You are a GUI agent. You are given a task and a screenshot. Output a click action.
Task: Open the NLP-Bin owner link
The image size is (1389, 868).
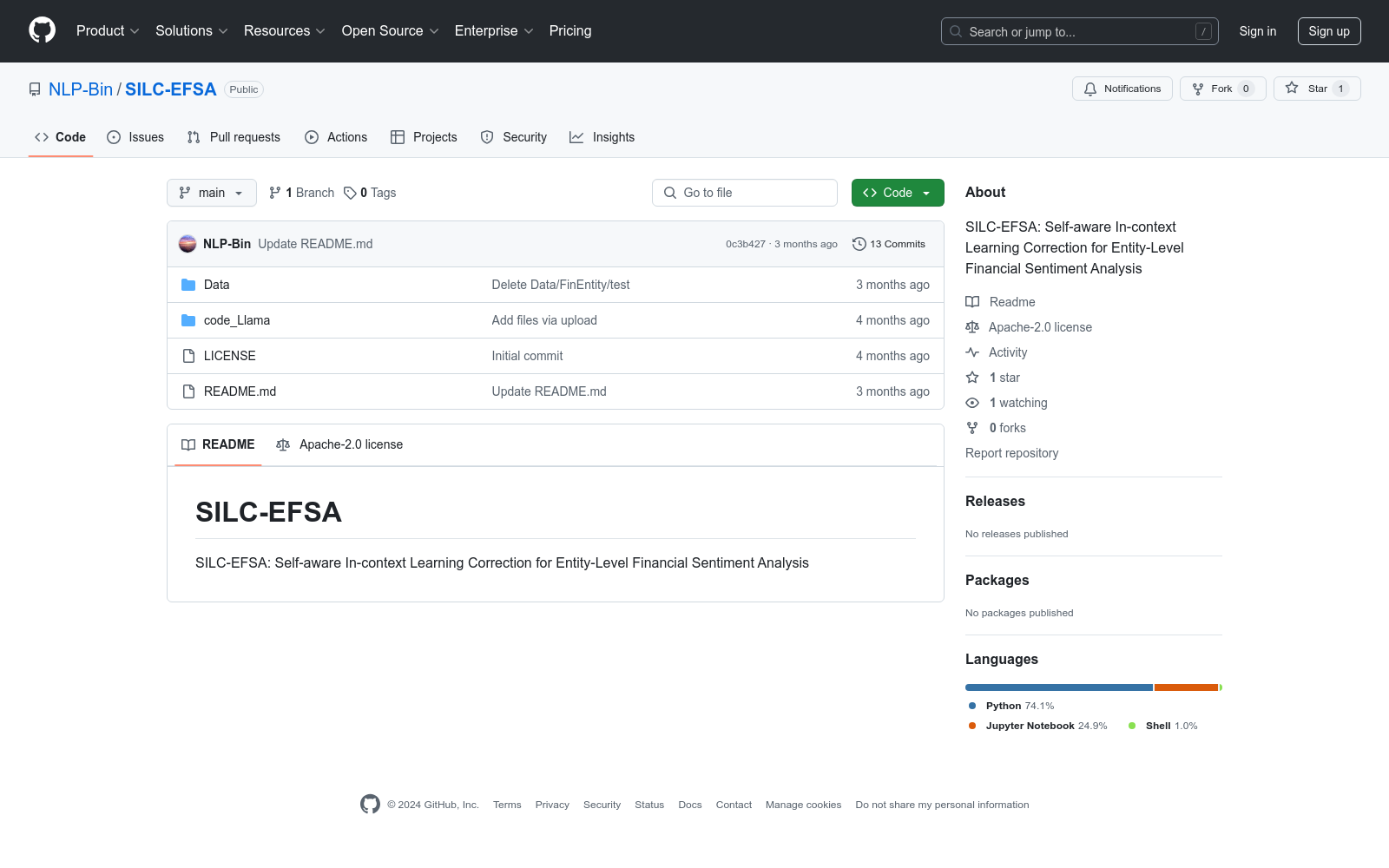tap(81, 89)
